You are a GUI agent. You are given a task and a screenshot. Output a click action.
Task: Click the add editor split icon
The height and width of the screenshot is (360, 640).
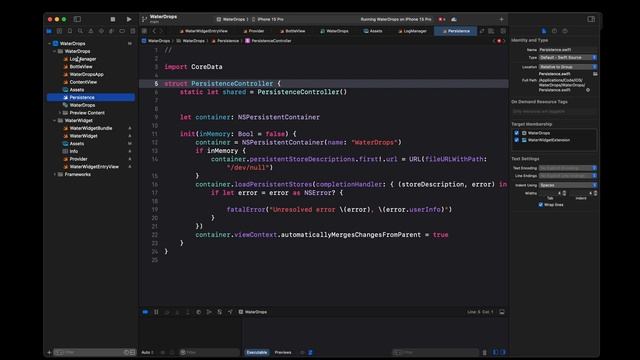pos(503,31)
